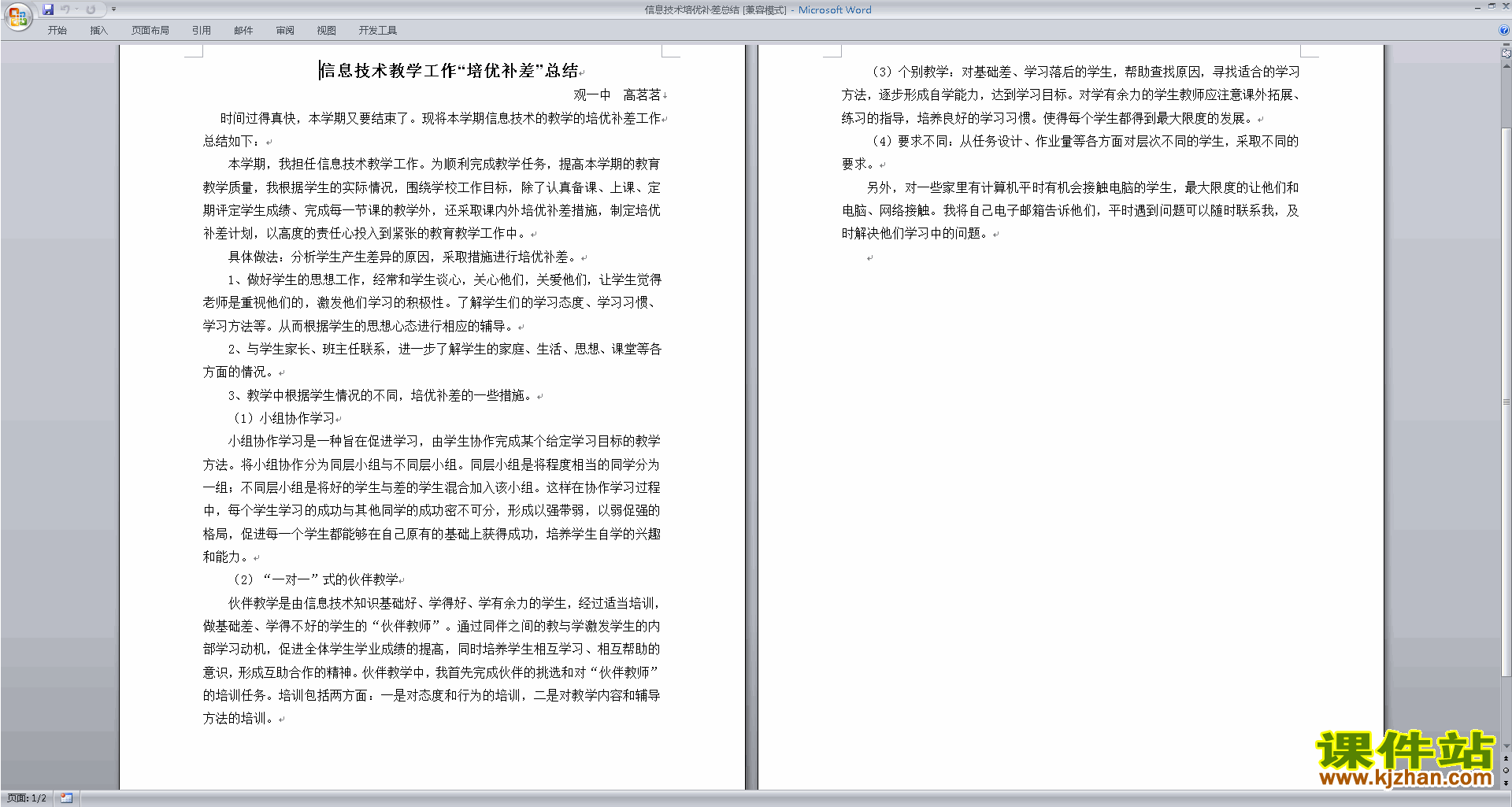Viewport: 1512px width, 807px height.
Task: Open the 审阅 ribbon tab
Action: [285, 30]
